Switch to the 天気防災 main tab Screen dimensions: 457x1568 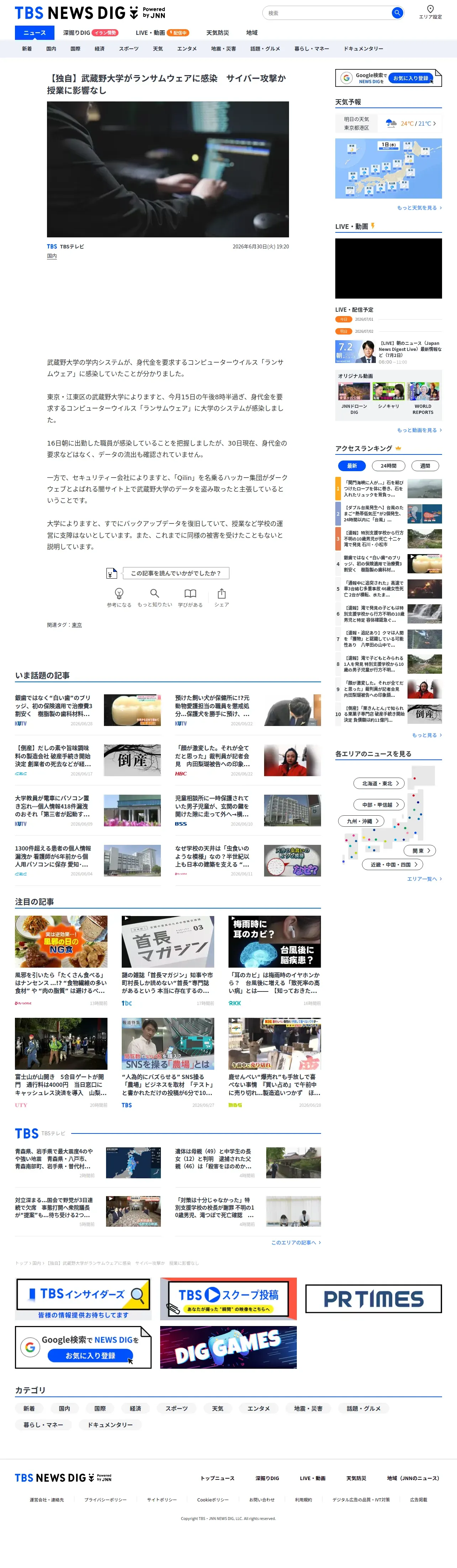click(217, 33)
